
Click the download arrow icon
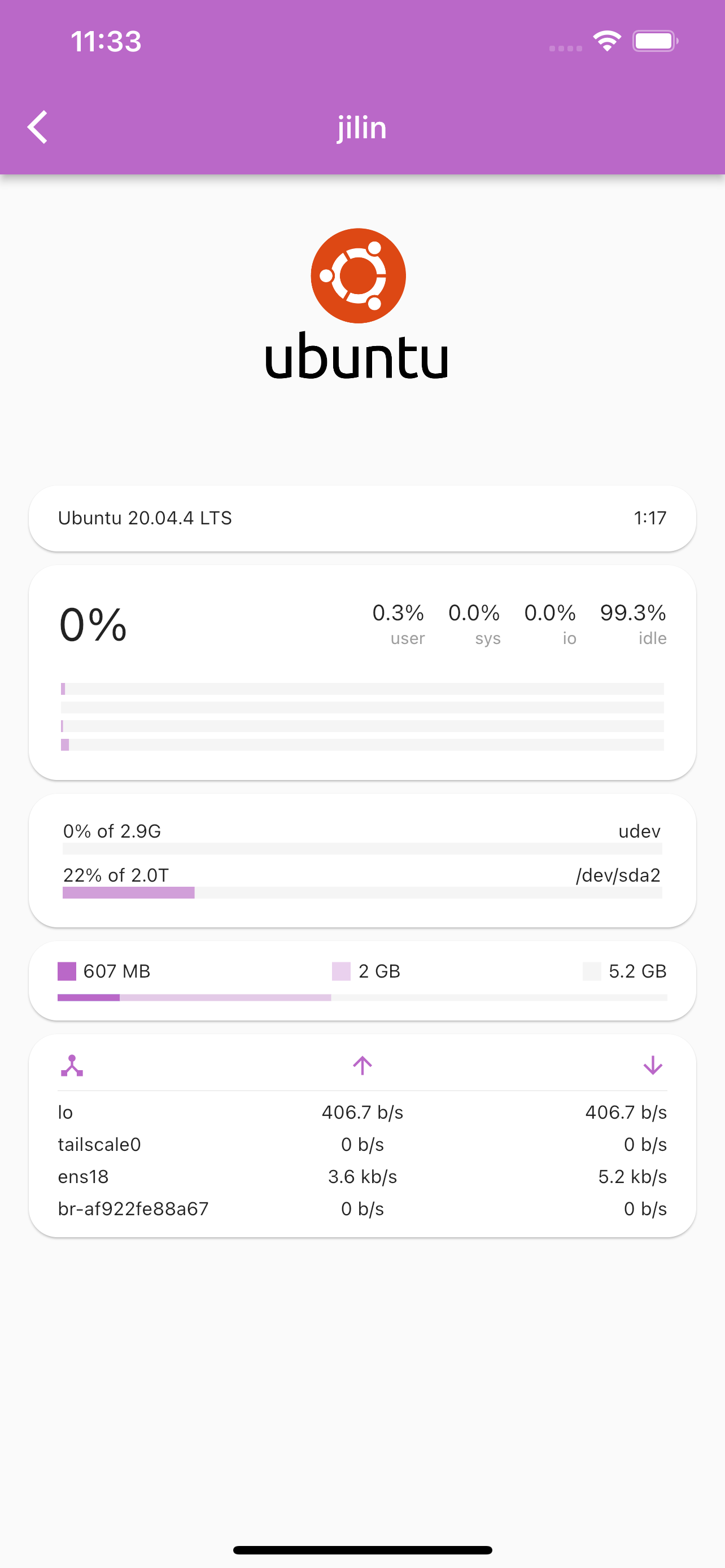pyautogui.click(x=653, y=1065)
